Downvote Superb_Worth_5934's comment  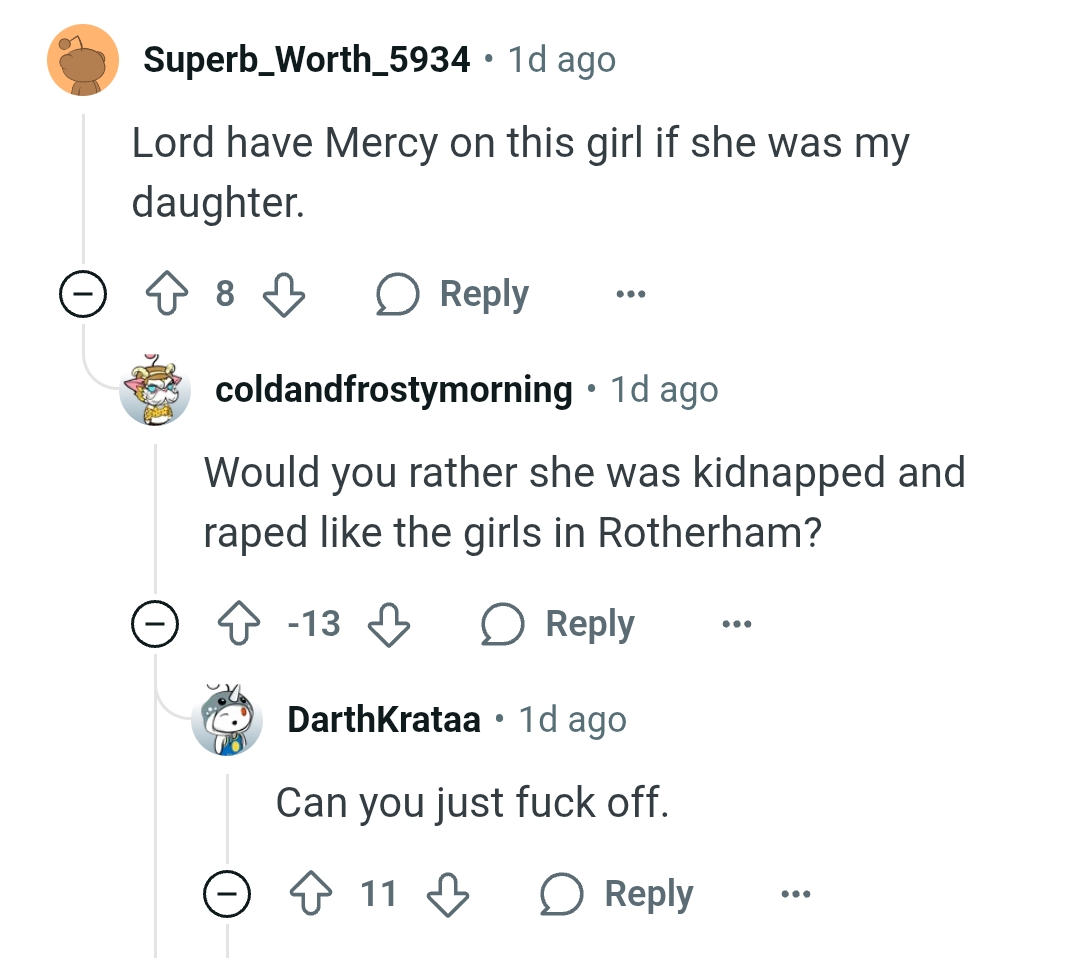tap(284, 295)
